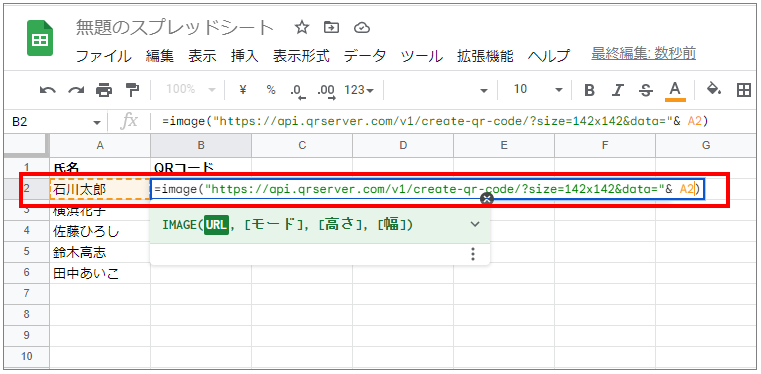Print the spreadsheet
This screenshot has height=374, width=761.
104,90
